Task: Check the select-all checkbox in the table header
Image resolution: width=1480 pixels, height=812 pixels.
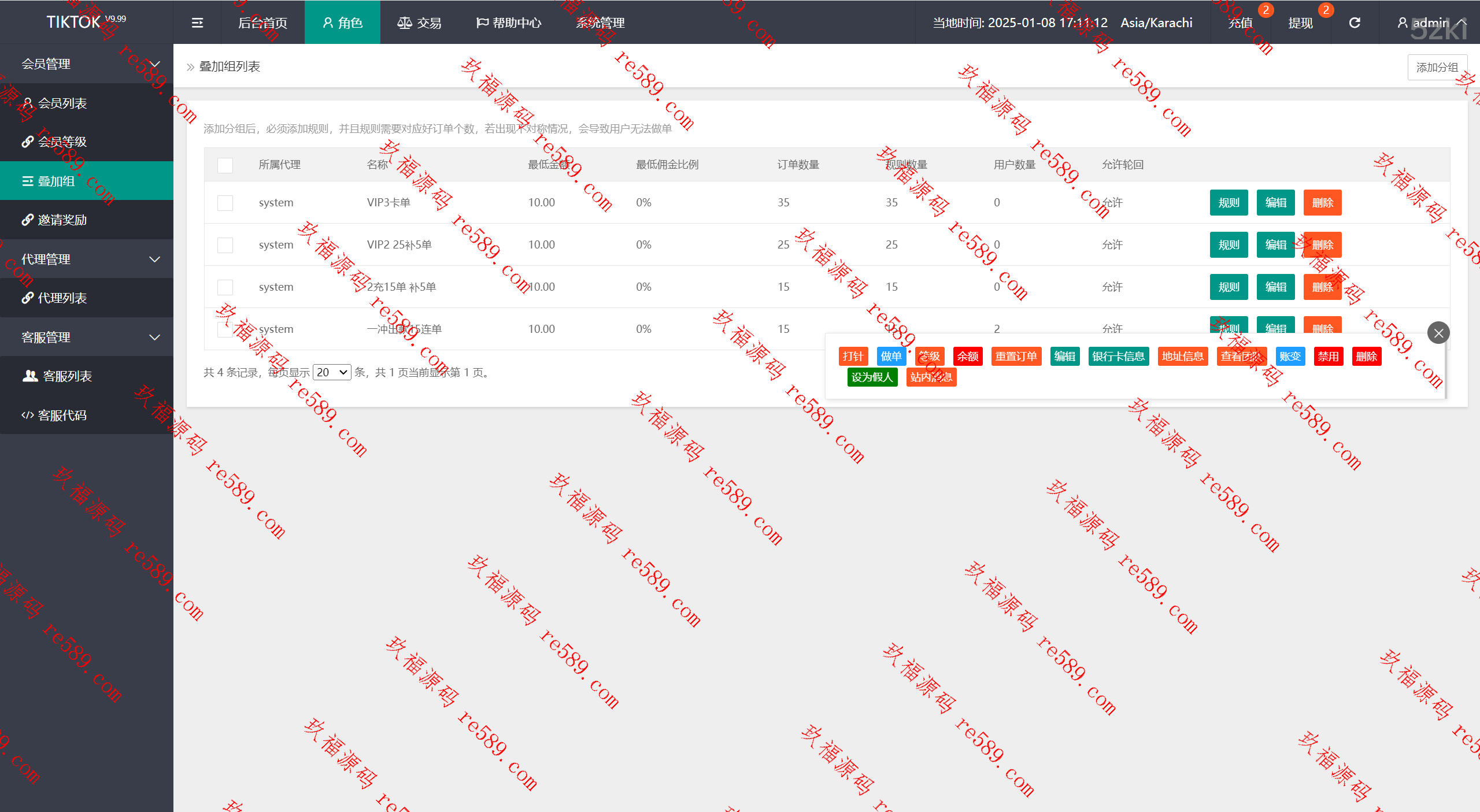Action: [x=225, y=165]
